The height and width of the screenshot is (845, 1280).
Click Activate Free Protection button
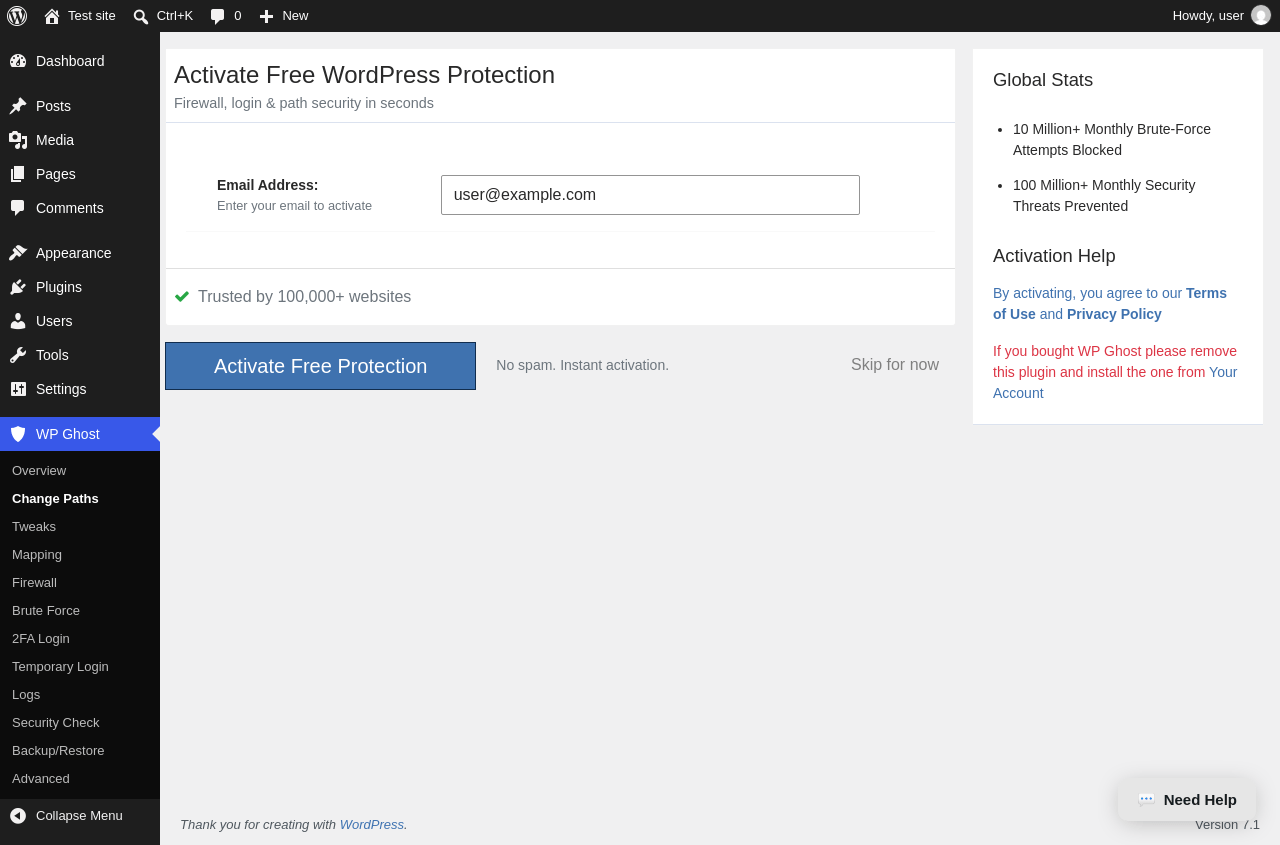click(x=320, y=366)
